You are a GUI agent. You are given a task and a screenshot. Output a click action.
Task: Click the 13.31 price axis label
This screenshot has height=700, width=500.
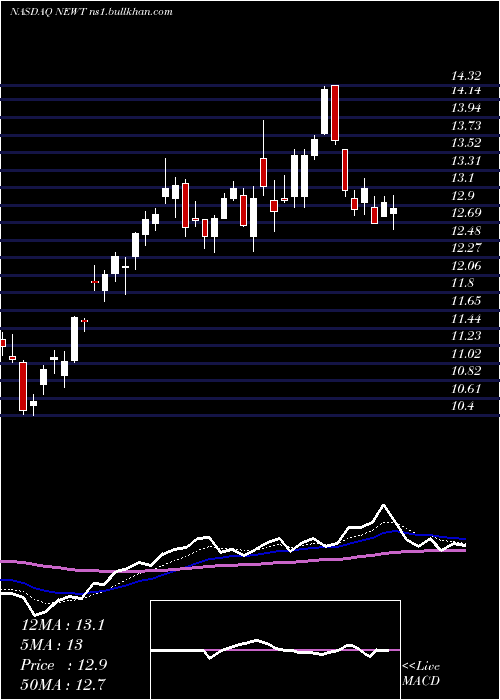tap(467, 161)
